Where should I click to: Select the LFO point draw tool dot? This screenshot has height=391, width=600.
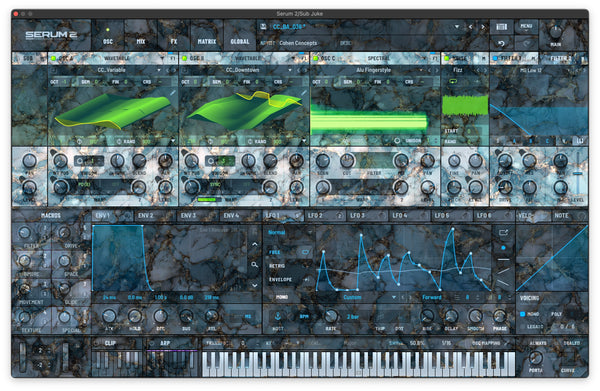click(503, 248)
